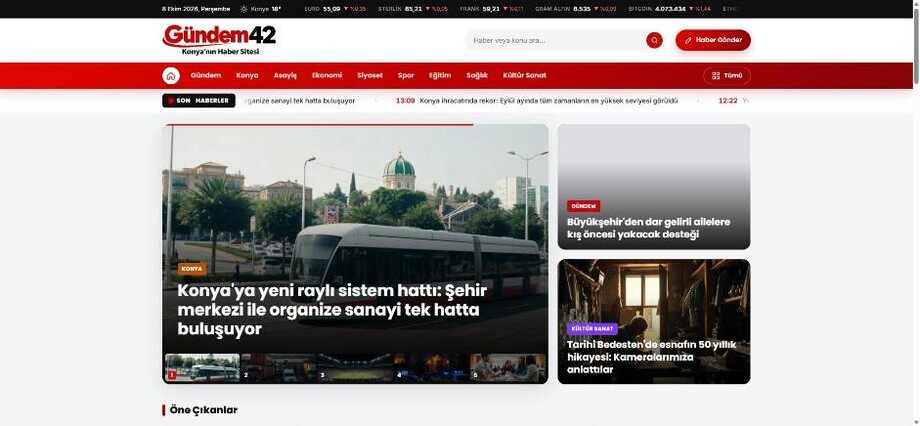Select slider thumbnail 3 with the stadium
This screenshot has width=920, height=426.
[355, 368]
